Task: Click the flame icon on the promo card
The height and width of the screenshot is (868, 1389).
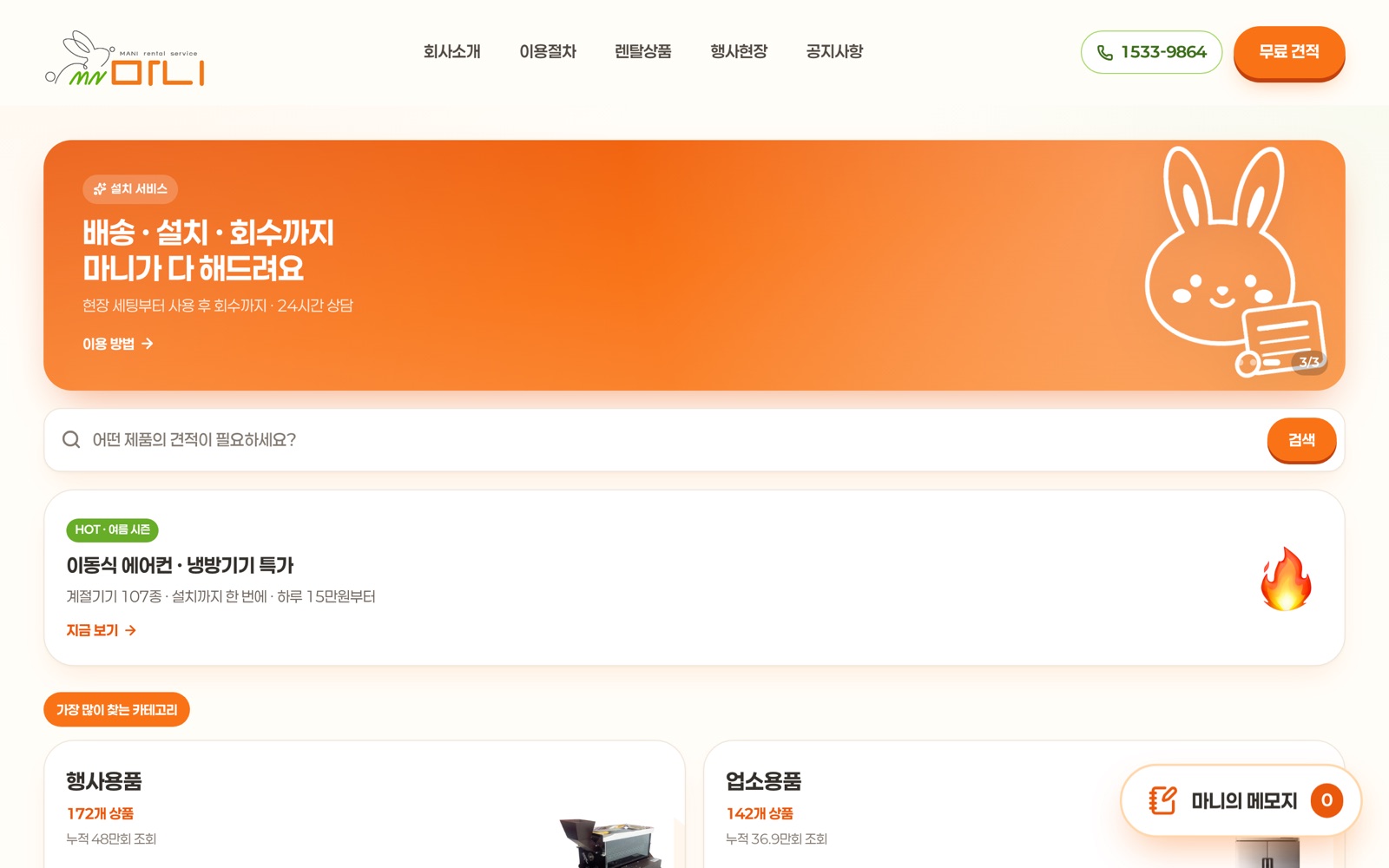Action: click(x=1286, y=579)
